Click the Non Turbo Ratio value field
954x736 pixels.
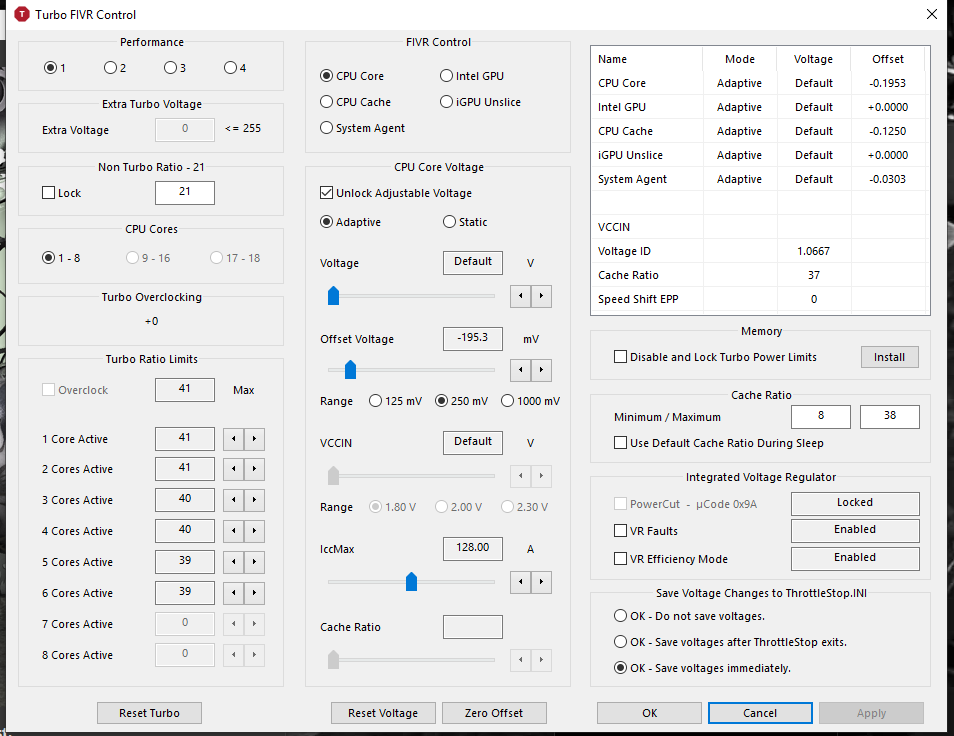tap(185, 193)
